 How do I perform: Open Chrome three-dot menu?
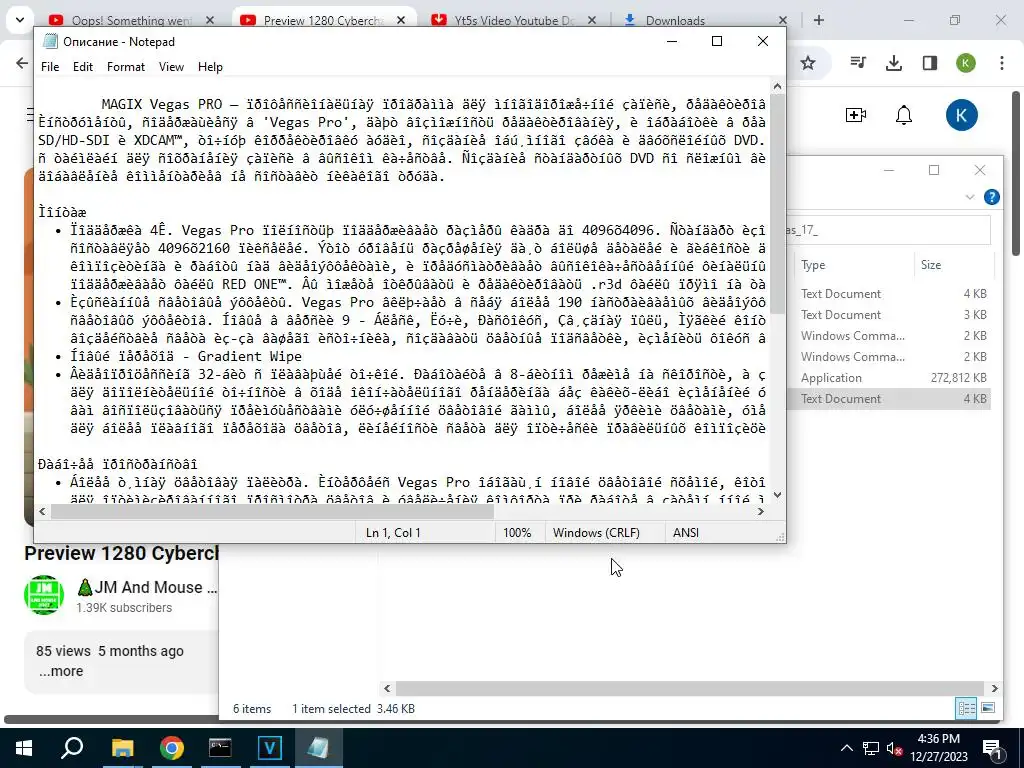click(x=1002, y=63)
